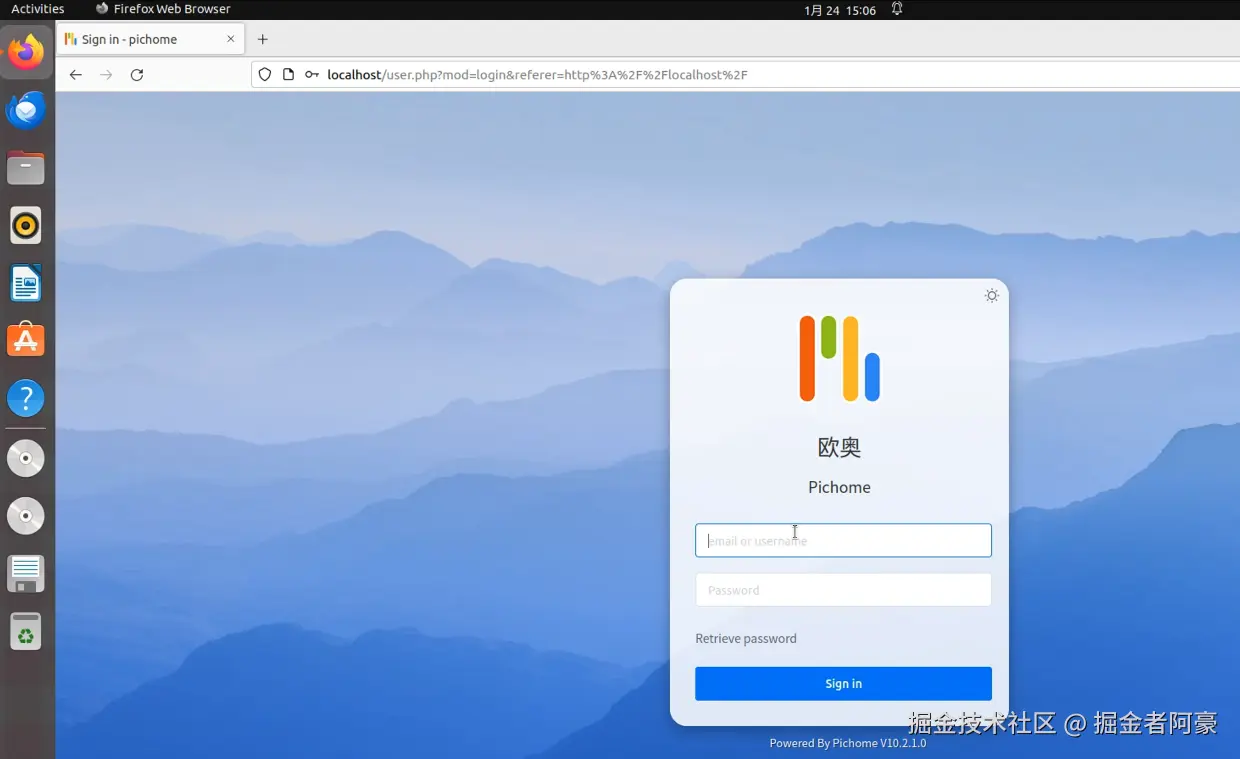Open Ubuntu Software from the dock

pos(26,341)
